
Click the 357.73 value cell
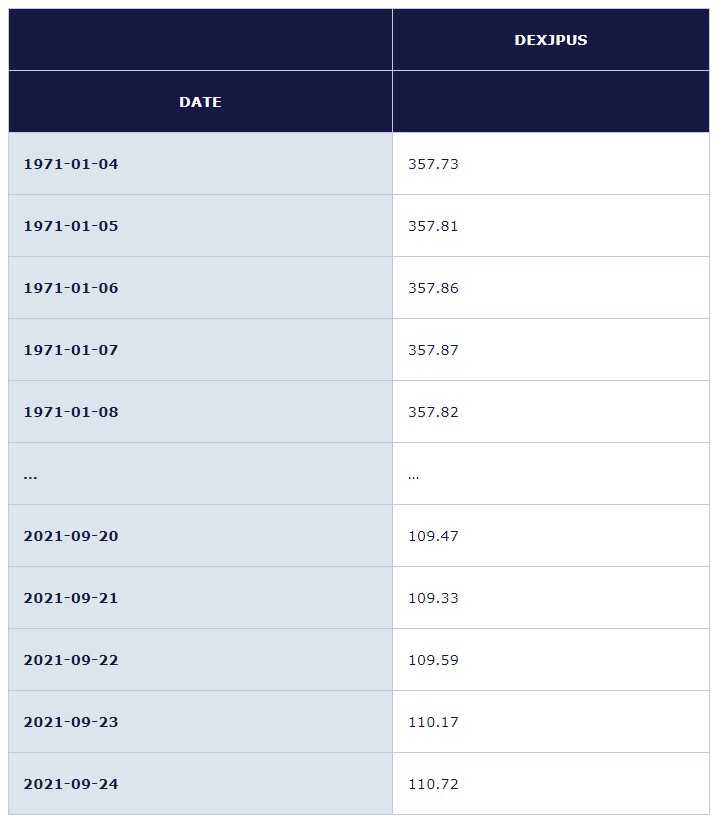tap(433, 164)
